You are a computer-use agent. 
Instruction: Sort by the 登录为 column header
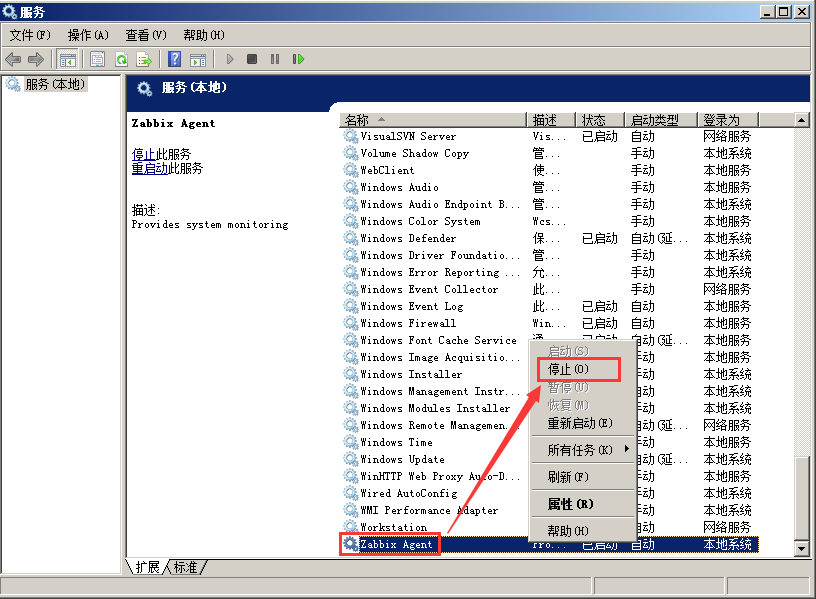tap(728, 120)
